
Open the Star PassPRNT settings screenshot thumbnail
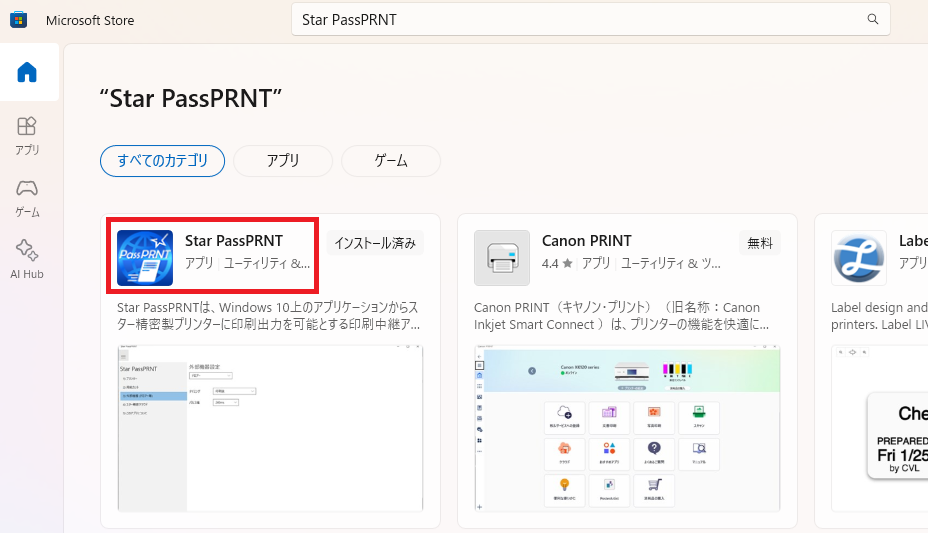pyautogui.click(x=270, y=430)
